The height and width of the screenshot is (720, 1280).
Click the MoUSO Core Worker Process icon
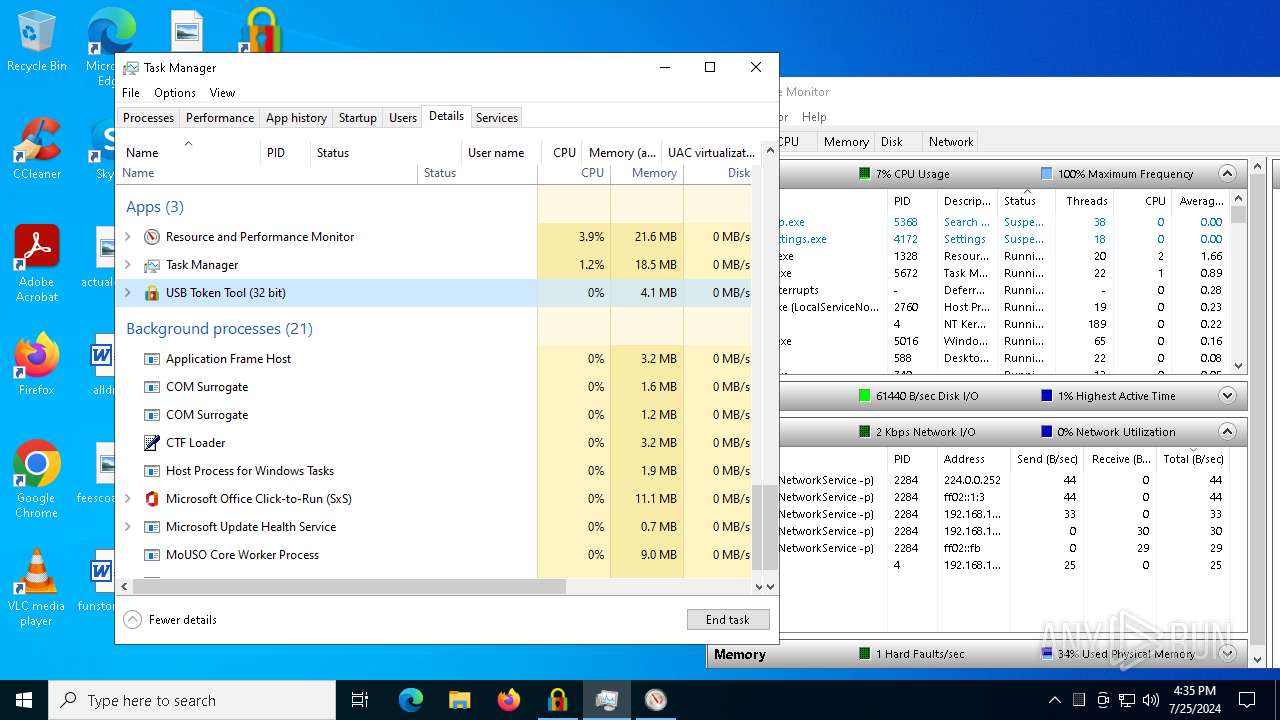[152, 555]
